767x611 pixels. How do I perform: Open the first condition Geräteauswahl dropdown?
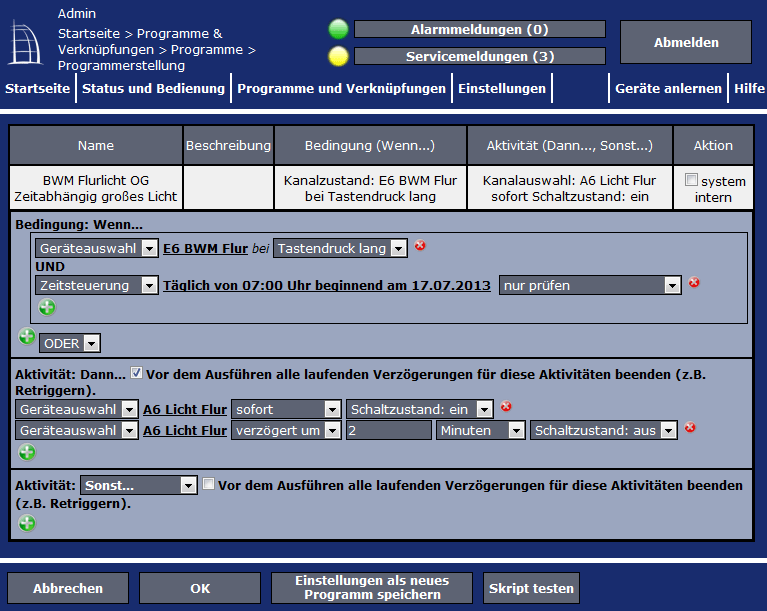97,249
